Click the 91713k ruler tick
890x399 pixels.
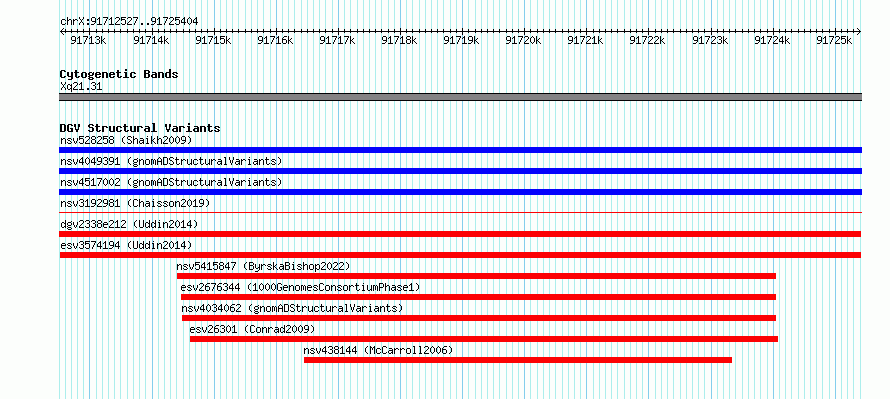[x=88, y=40]
